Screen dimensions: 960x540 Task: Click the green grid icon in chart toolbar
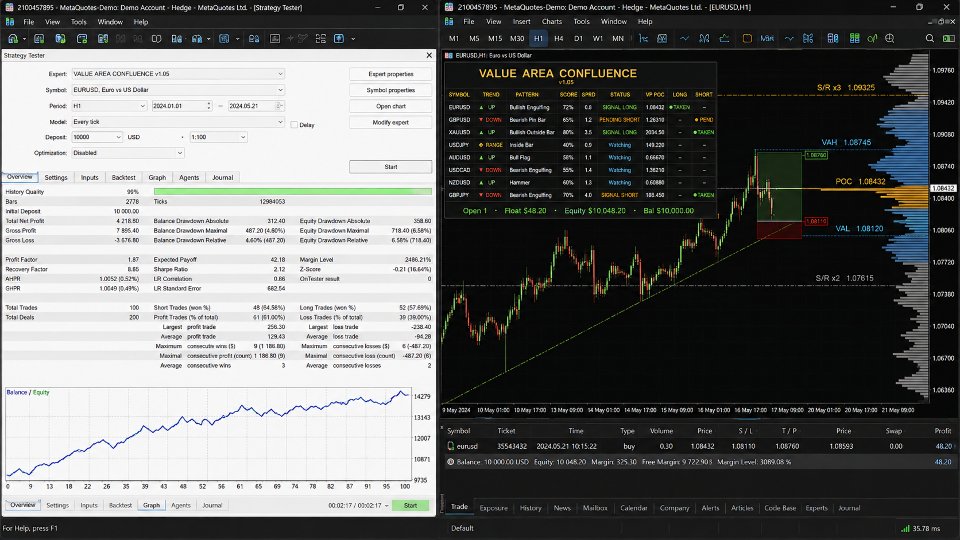pos(854,38)
